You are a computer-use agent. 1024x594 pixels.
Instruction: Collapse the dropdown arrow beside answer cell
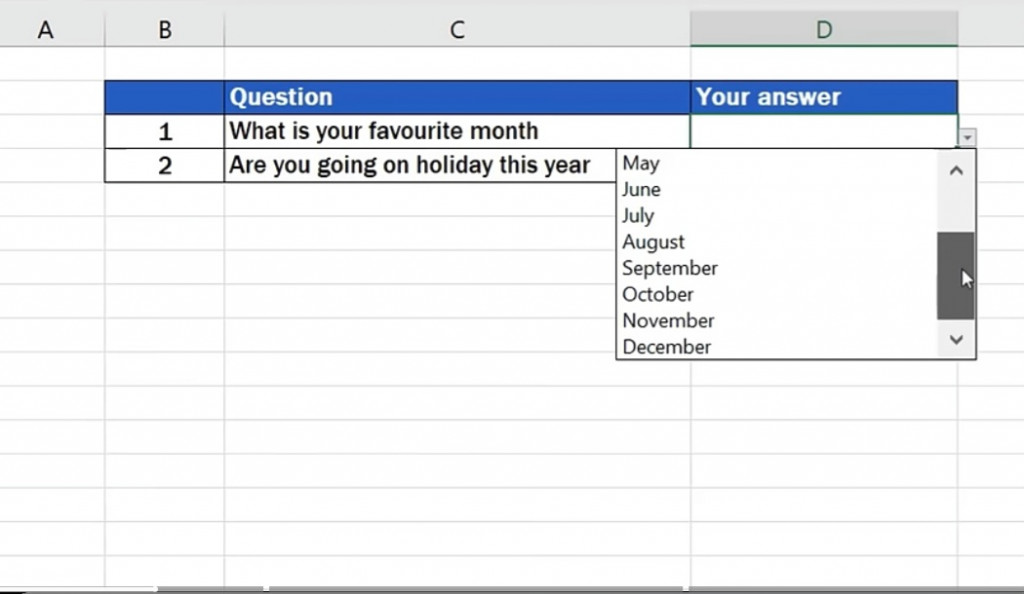(967, 138)
